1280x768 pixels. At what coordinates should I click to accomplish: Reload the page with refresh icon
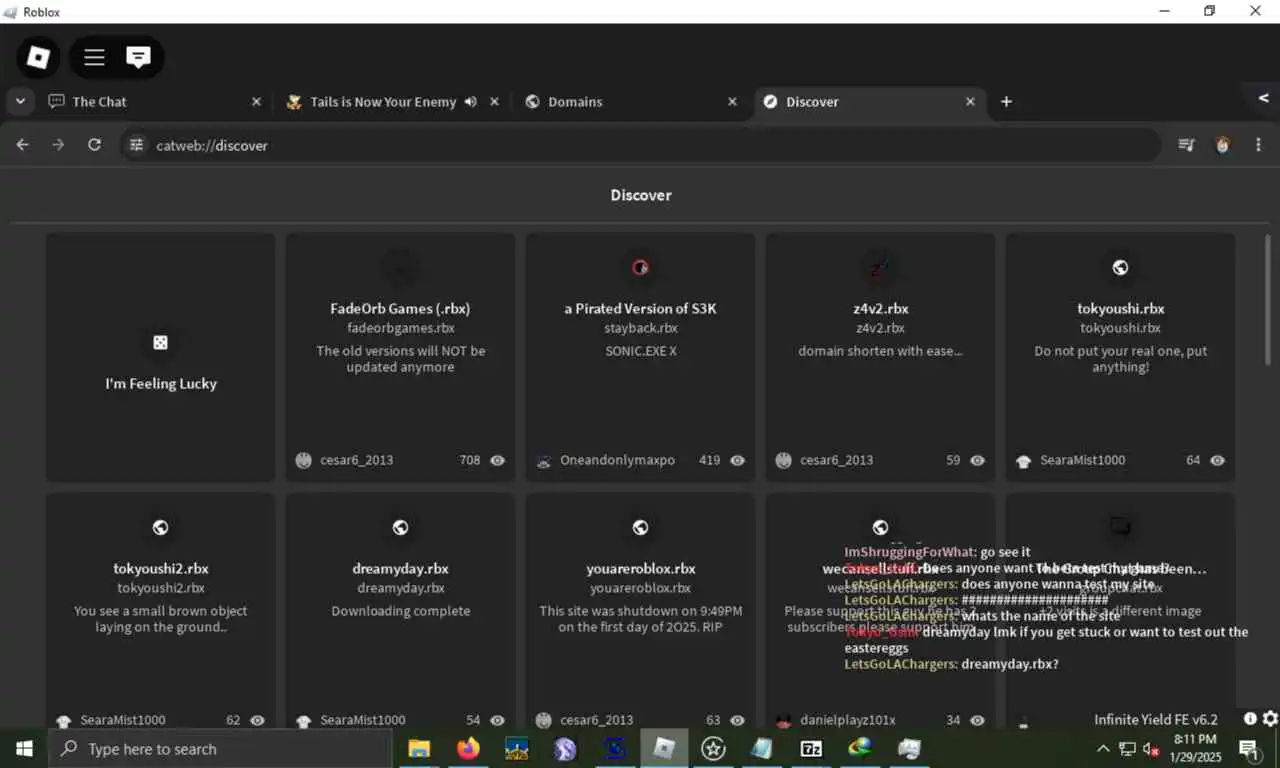point(94,145)
